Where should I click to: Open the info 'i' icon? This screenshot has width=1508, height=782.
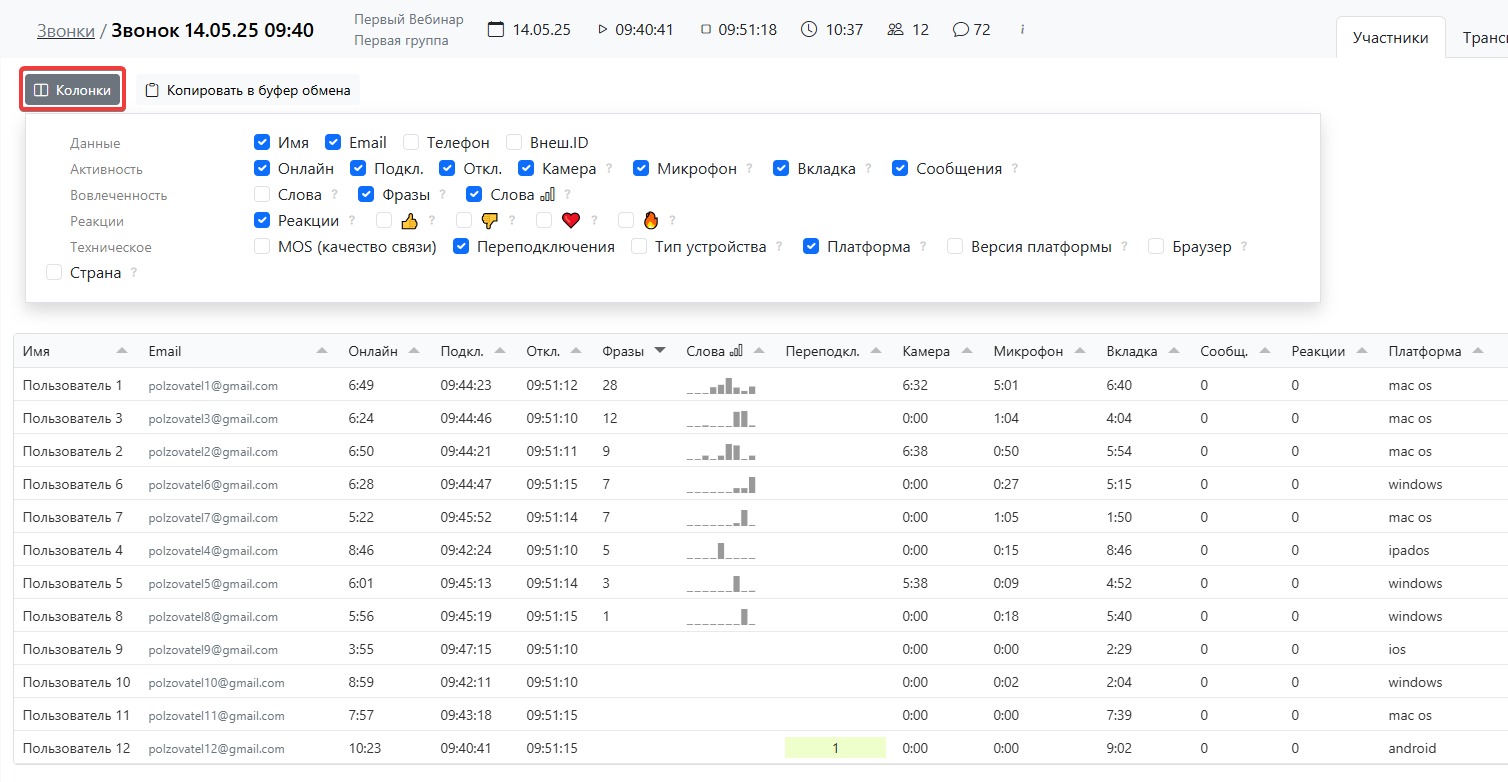point(1022,29)
